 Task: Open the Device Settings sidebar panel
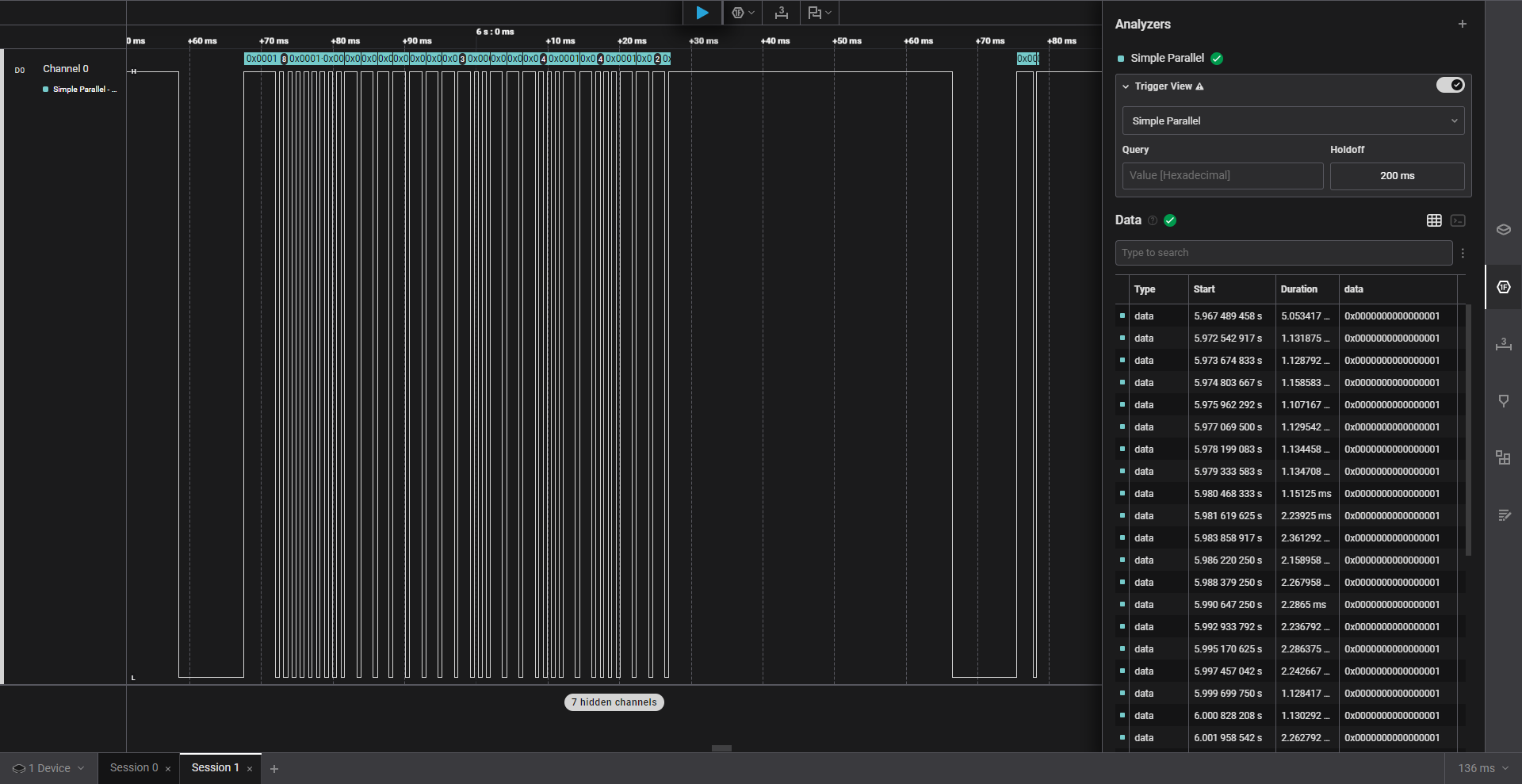click(1503, 230)
